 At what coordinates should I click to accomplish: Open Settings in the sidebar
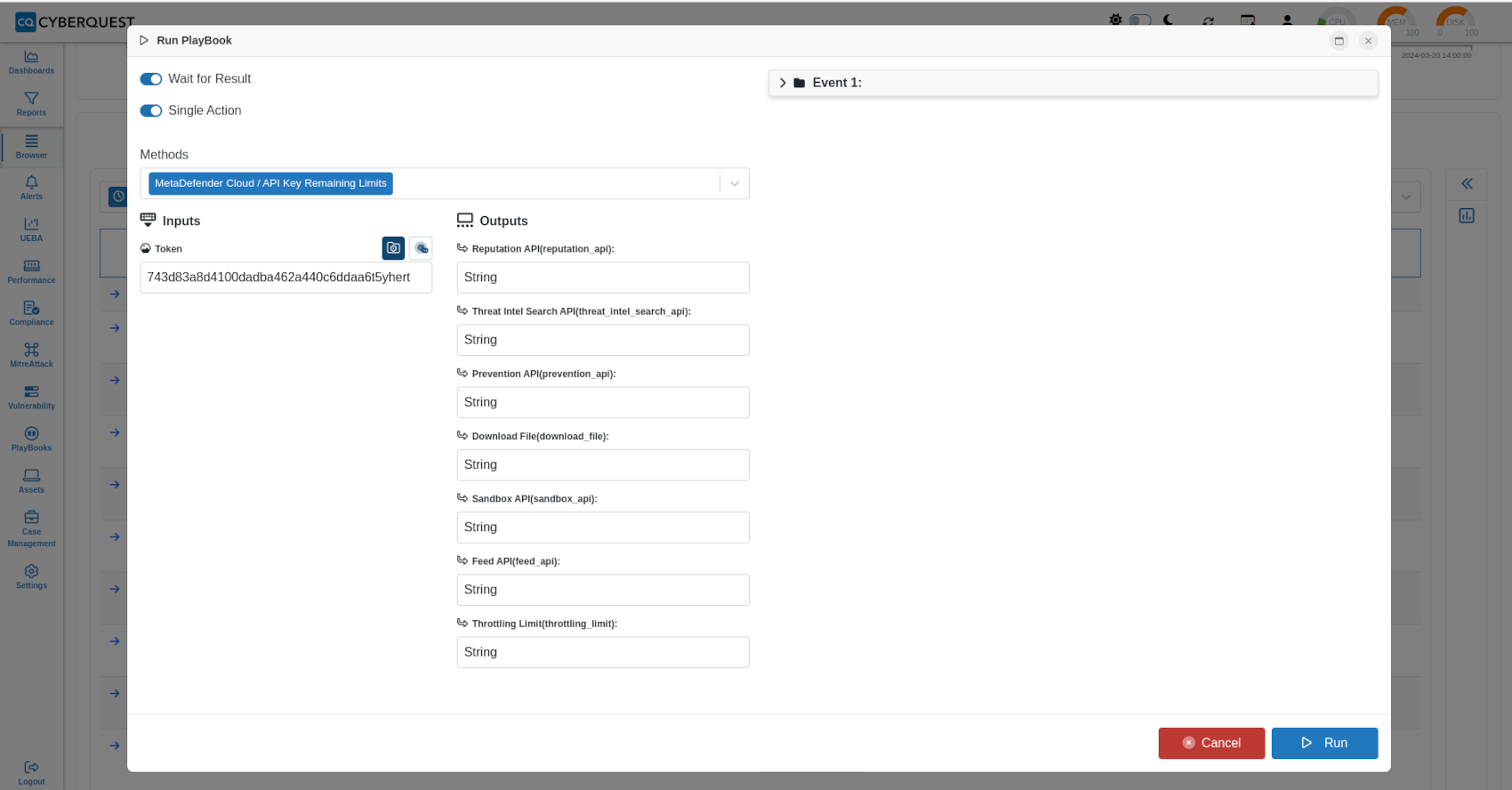coord(31,576)
